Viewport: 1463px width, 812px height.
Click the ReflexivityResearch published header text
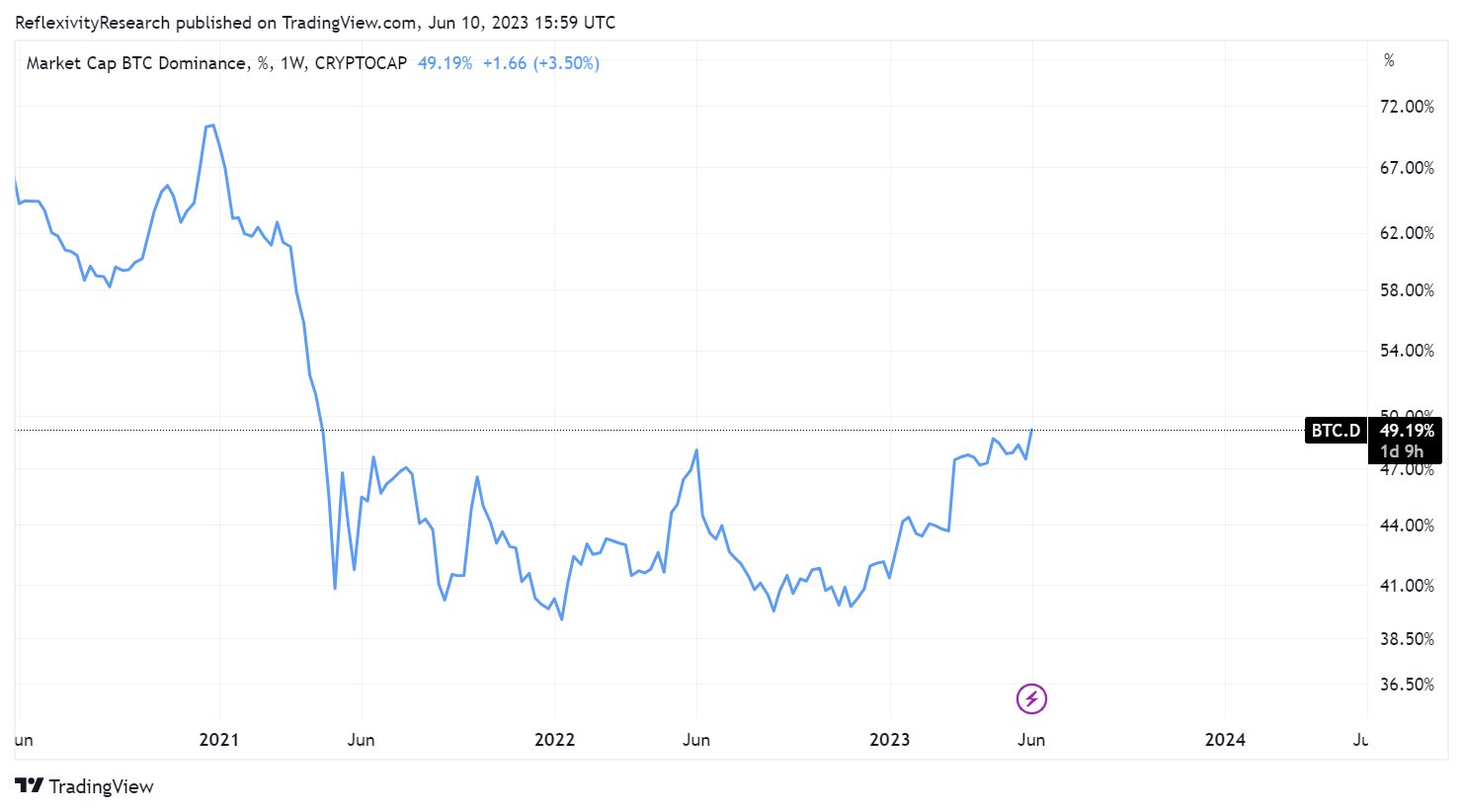tap(315, 23)
